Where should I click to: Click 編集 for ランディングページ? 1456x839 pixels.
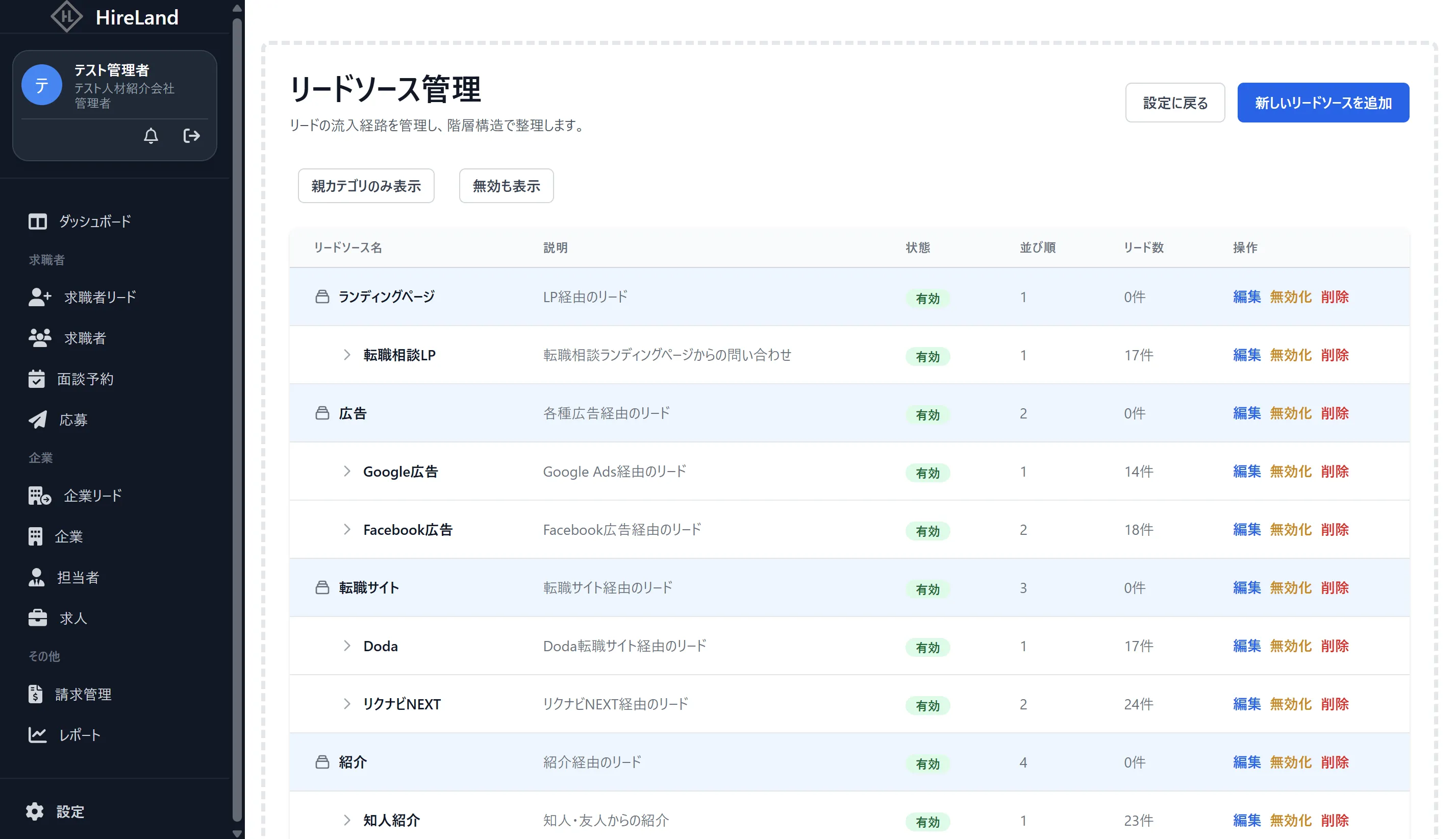click(x=1246, y=297)
